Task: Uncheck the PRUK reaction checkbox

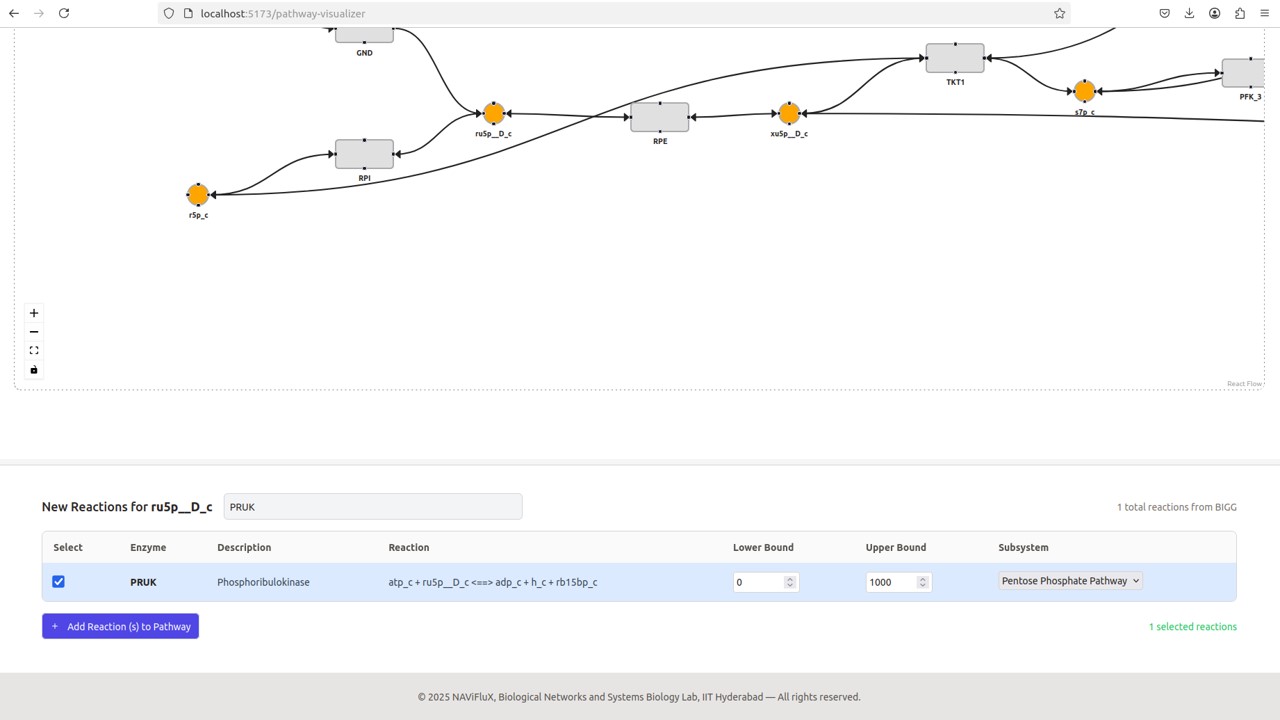Action: [x=58, y=581]
